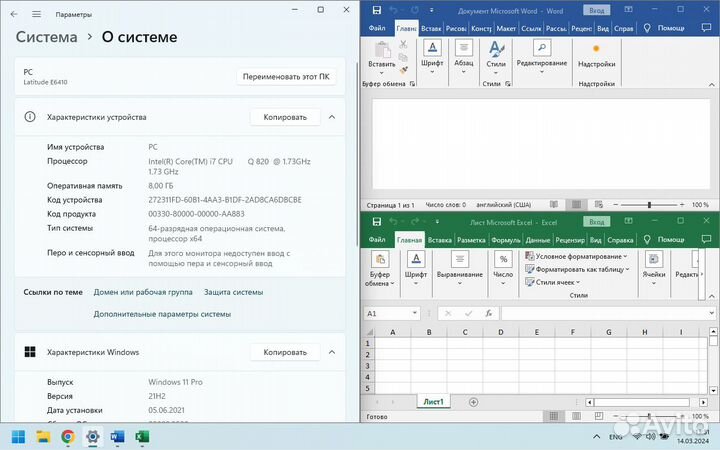
Task: Collapse the device specifications section chevron
Action: [x=332, y=117]
